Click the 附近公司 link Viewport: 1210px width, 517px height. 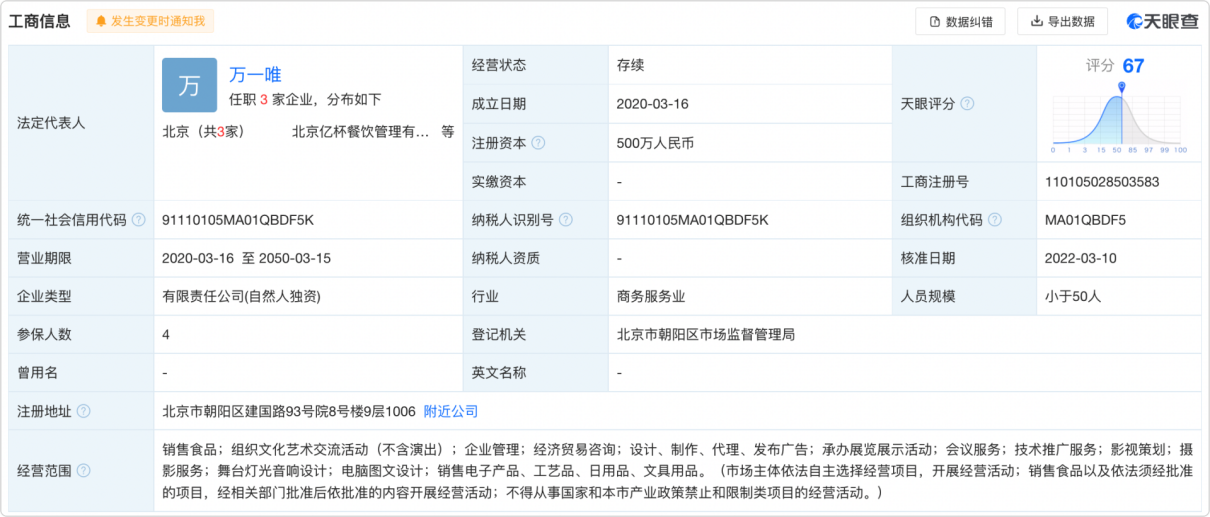coord(451,411)
